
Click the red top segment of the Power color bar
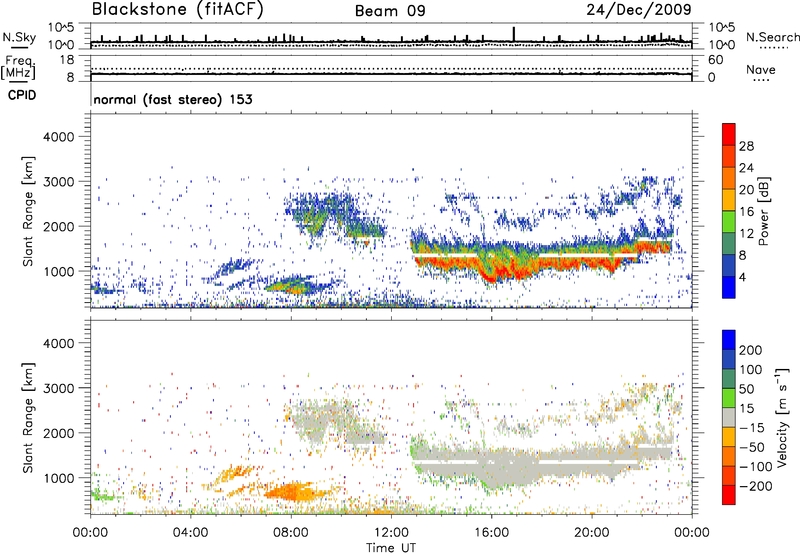(x=729, y=134)
